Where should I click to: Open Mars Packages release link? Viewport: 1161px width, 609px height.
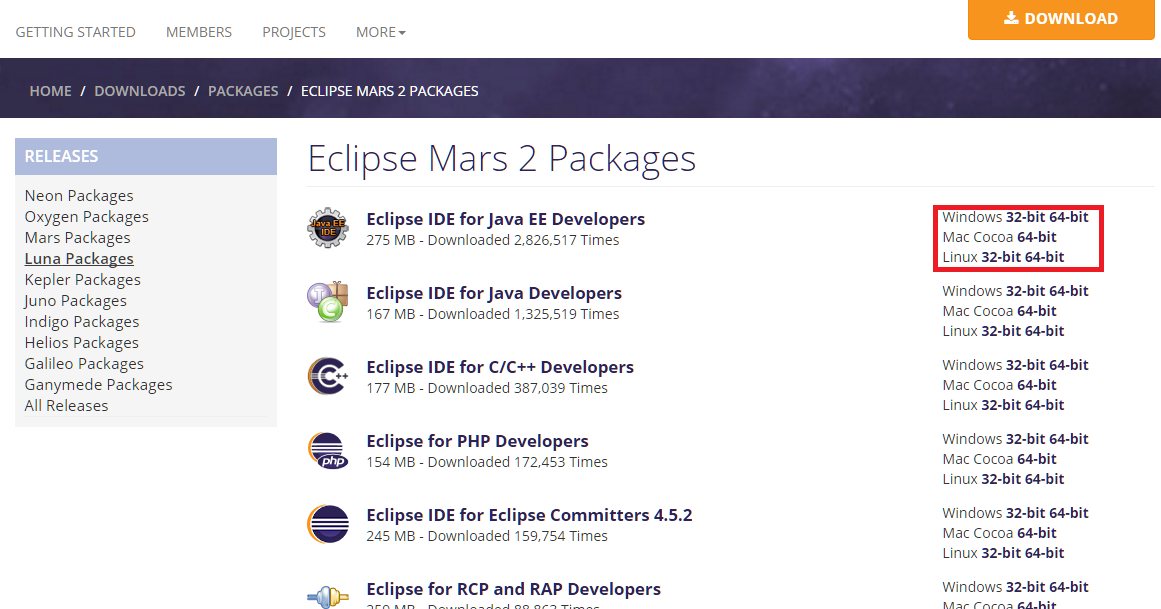78,238
